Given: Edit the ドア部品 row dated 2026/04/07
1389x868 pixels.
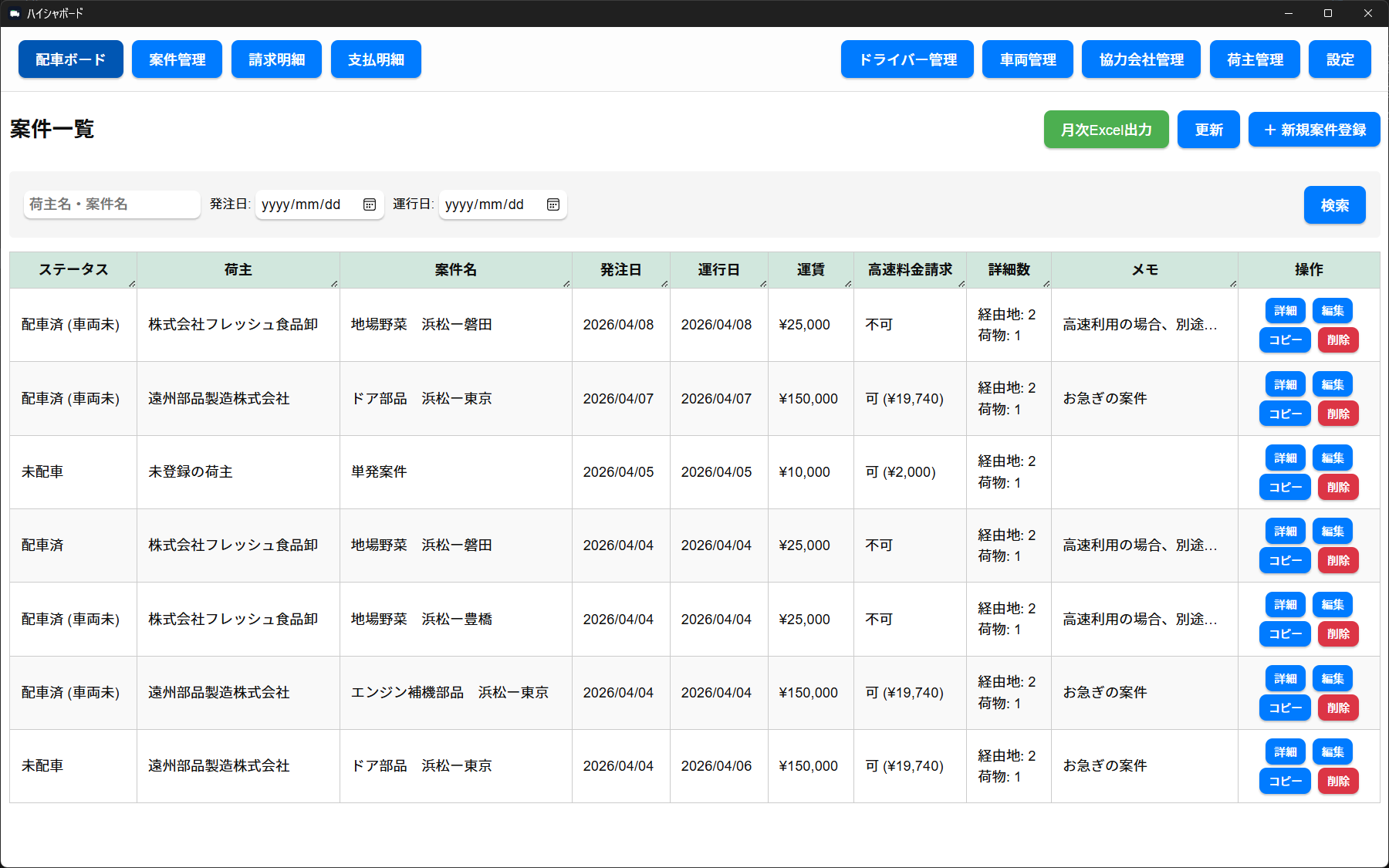Looking at the screenshot, I should tap(1333, 384).
